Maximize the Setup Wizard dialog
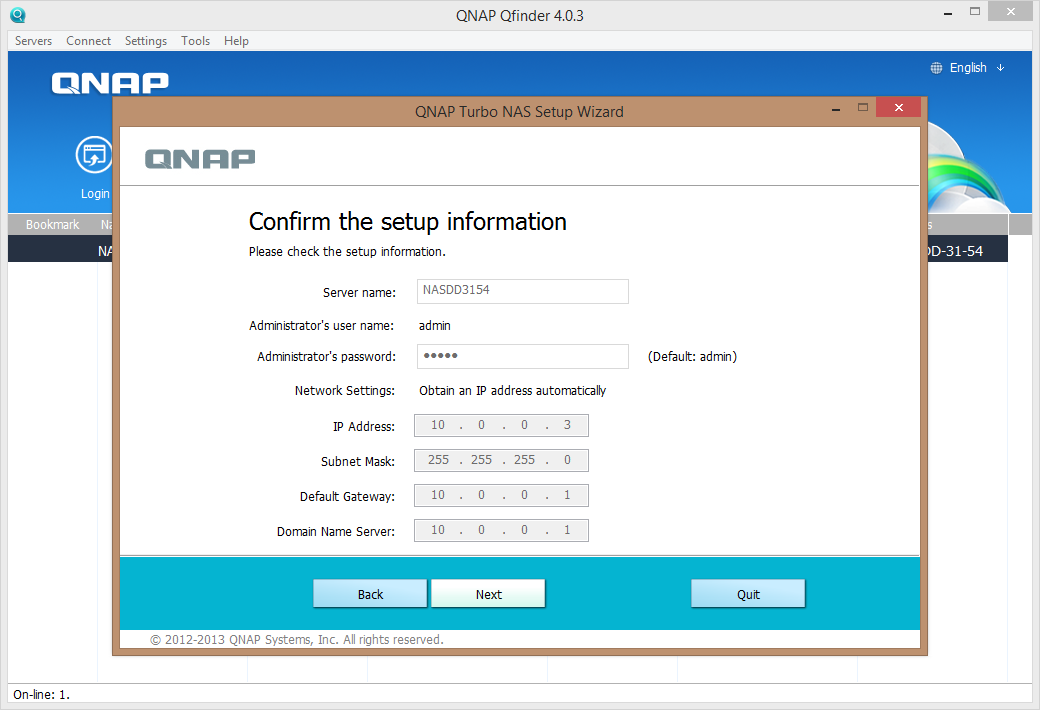This screenshot has width=1040, height=710. coord(863,107)
